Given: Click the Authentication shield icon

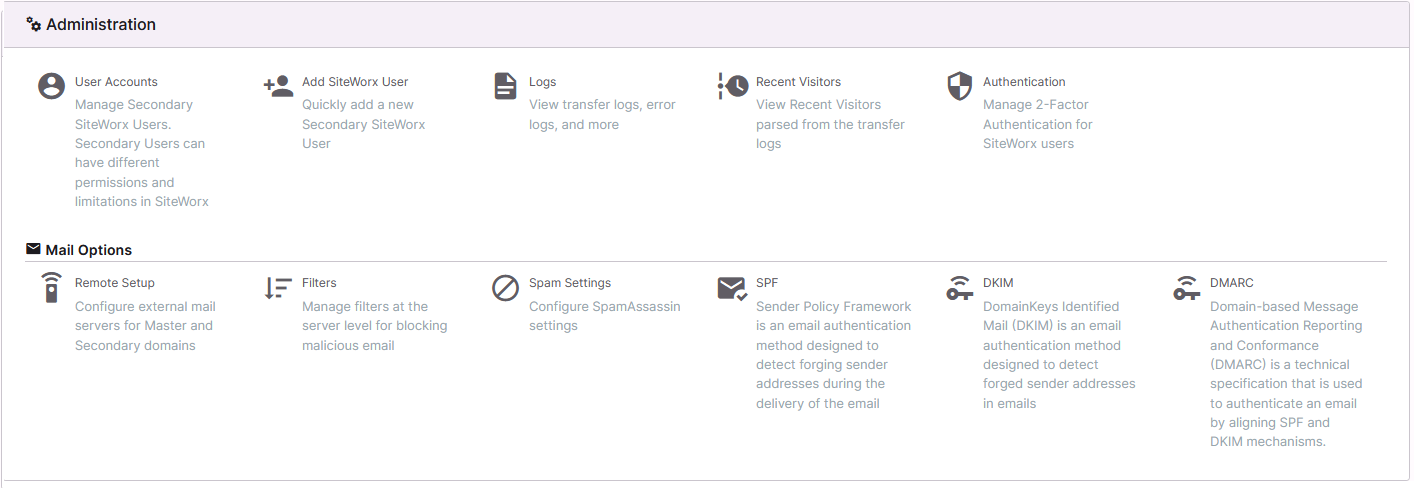Looking at the screenshot, I should tap(960, 86).
